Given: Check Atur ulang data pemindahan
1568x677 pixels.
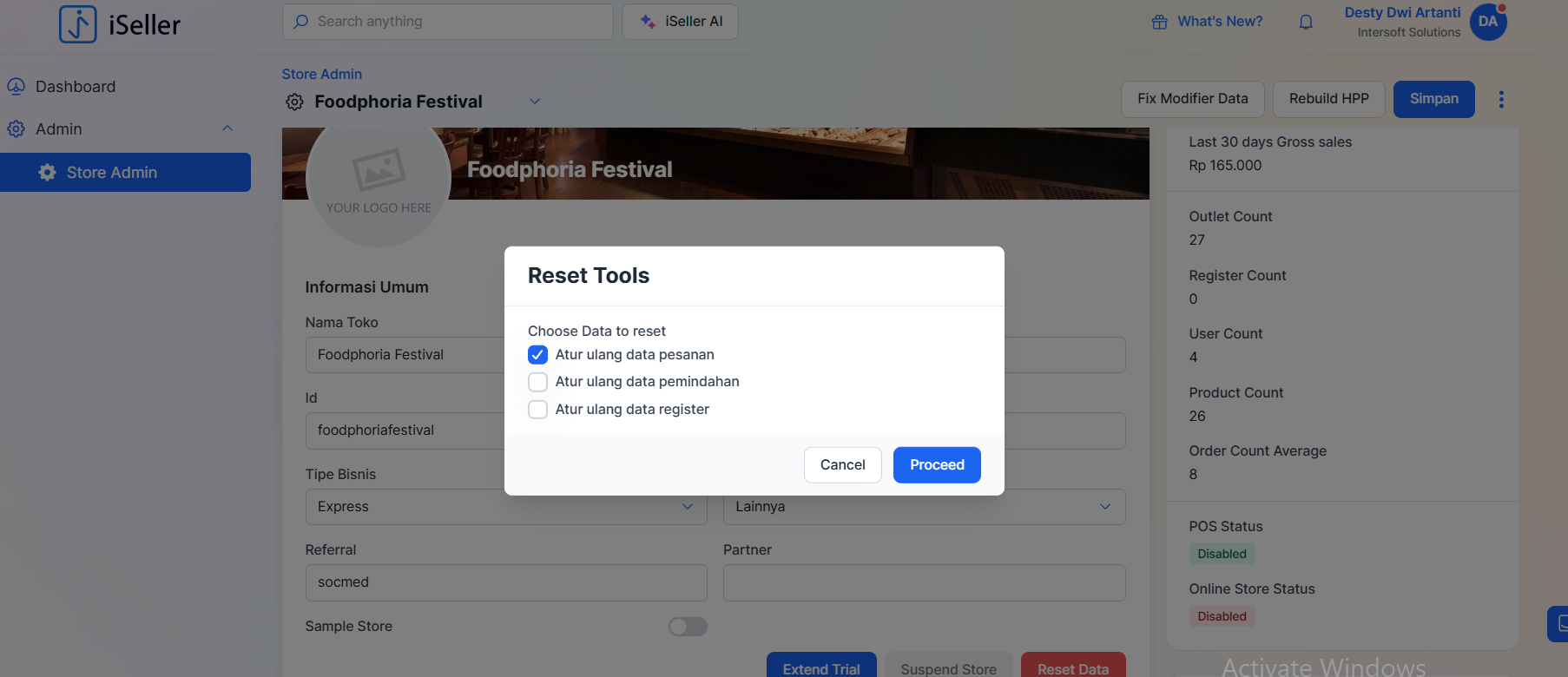Looking at the screenshot, I should point(538,382).
